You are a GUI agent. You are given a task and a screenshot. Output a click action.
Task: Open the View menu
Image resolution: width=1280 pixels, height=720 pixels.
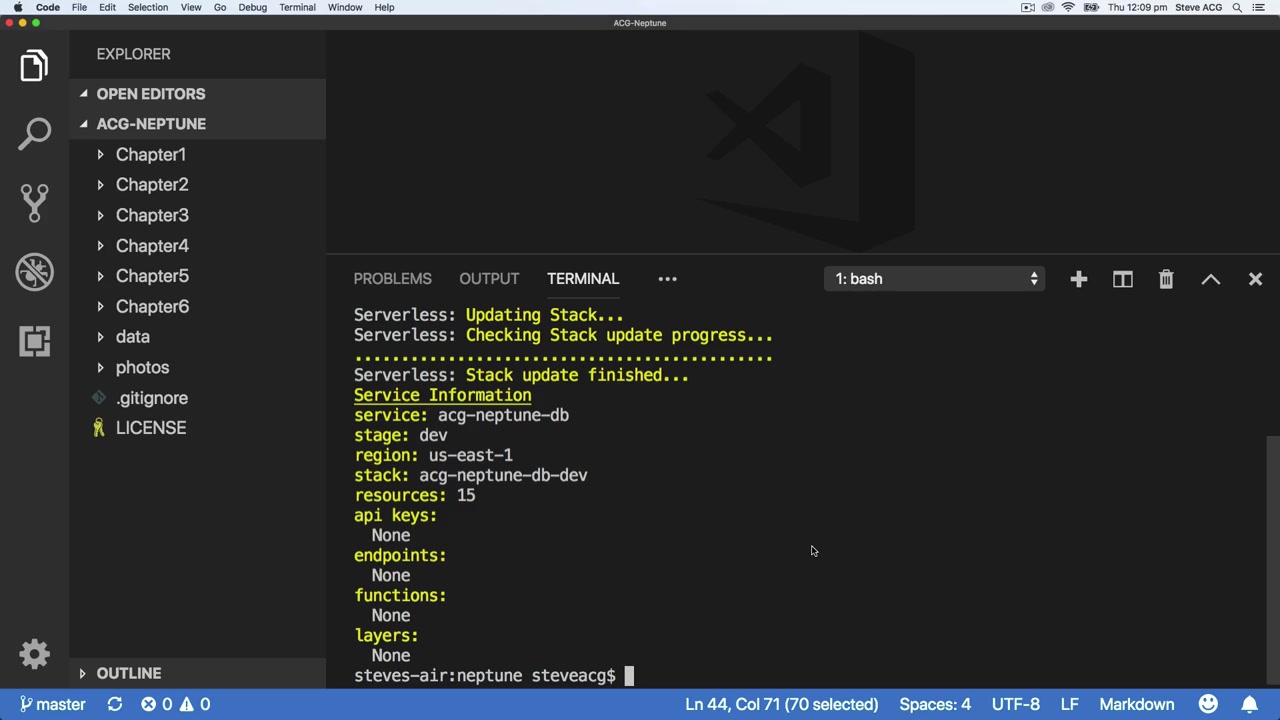[x=190, y=7]
